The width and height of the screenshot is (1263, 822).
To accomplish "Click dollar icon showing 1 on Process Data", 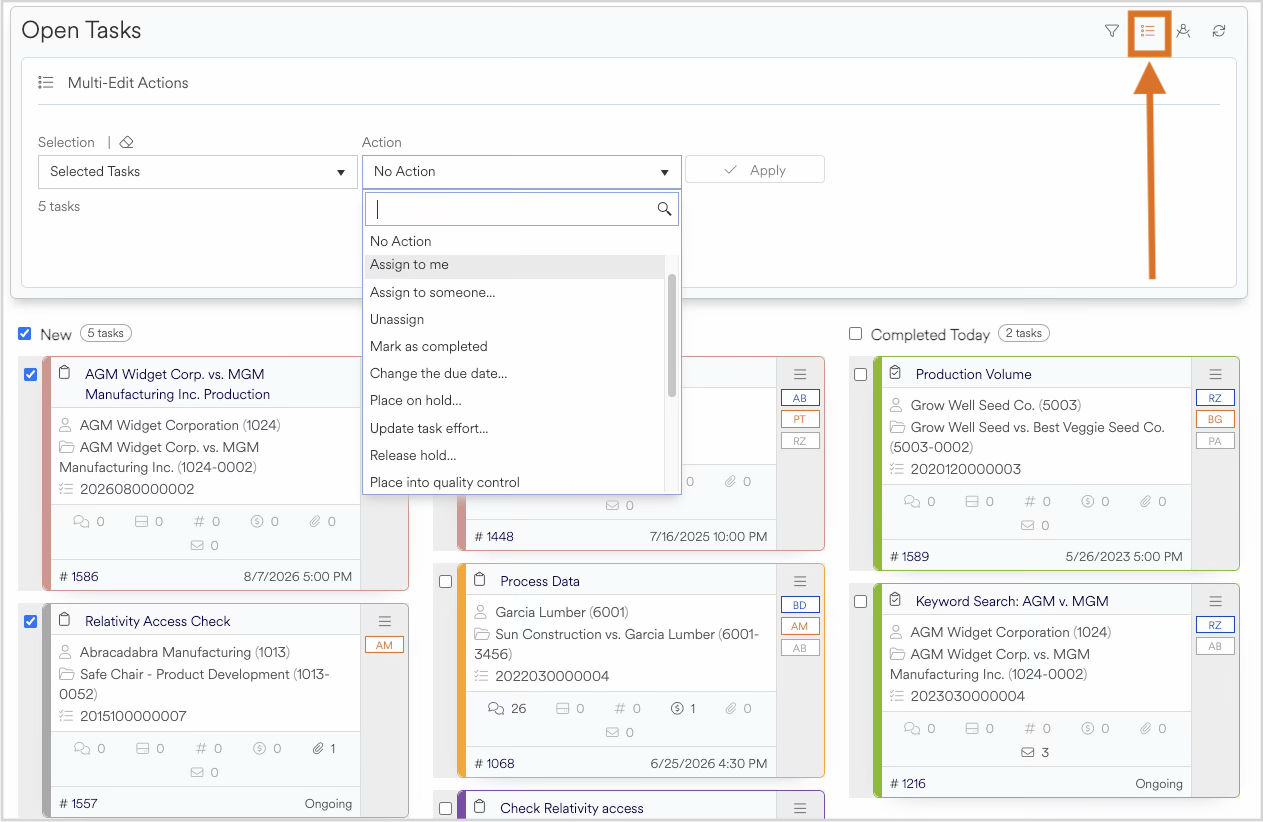I will pos(678,709).
